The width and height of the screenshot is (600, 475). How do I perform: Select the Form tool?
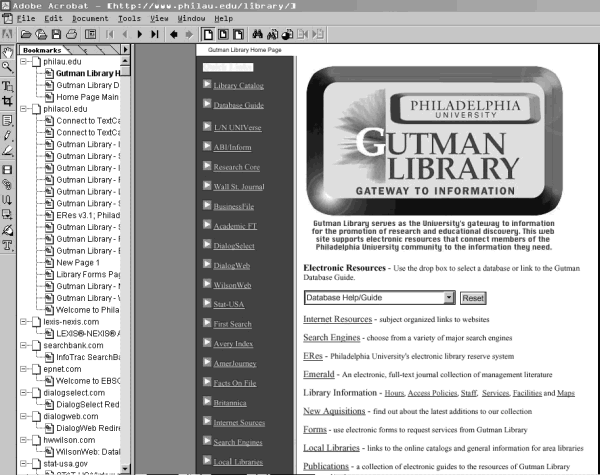click(x=7, y=214)
